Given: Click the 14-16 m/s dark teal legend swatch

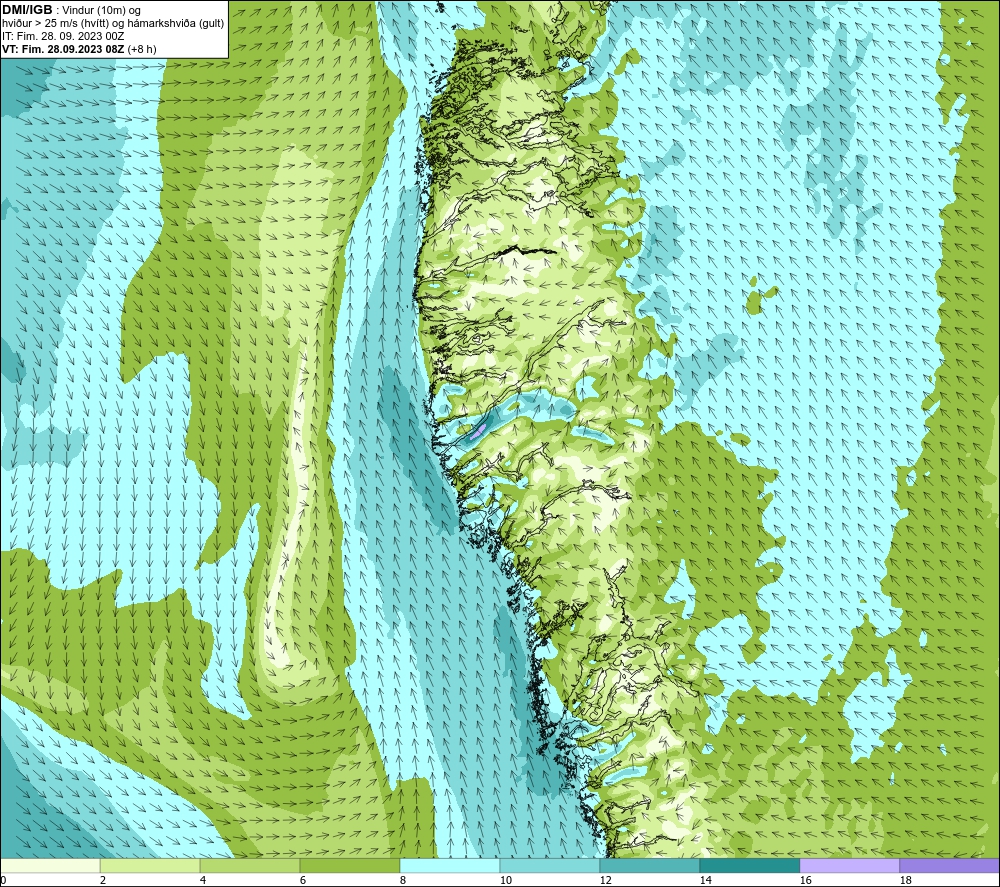Looking at the screenshot, I should pos(749,865).
